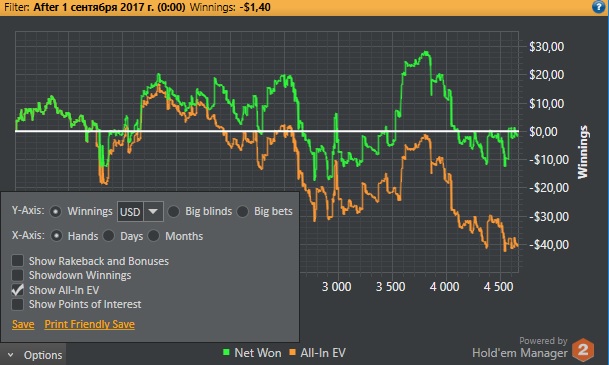The width and height of the screenshot is (609, 365).
Task: Enable Showdown Winnings checkbox
Action: [17, 275]
